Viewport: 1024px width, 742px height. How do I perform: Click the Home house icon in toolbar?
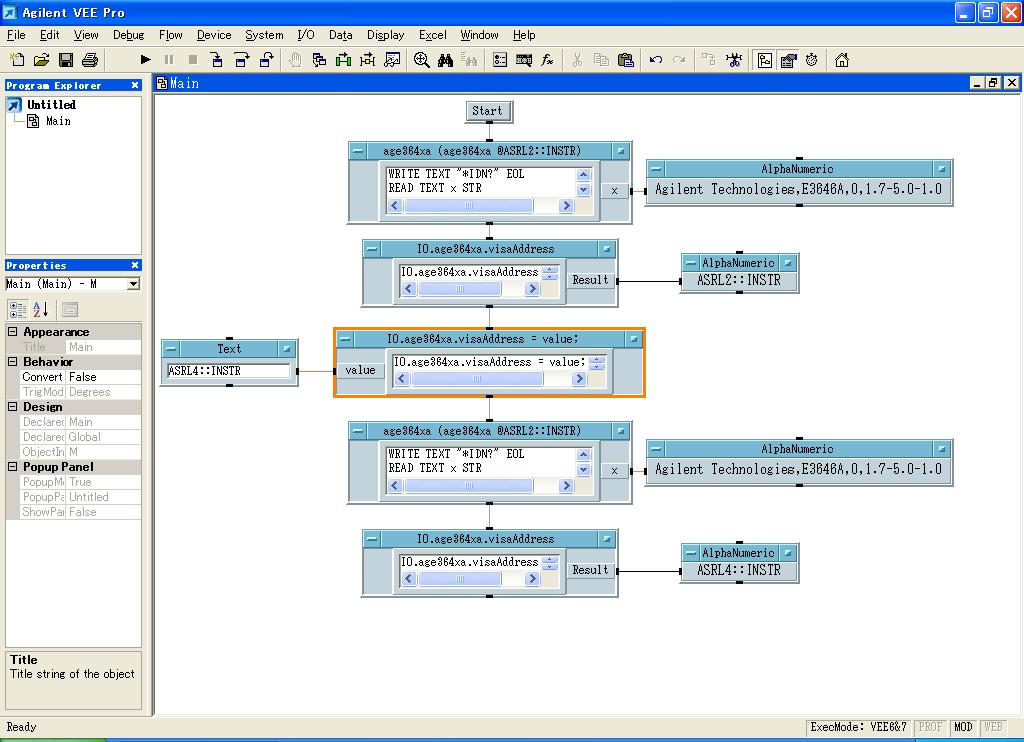tap(842, 60)
